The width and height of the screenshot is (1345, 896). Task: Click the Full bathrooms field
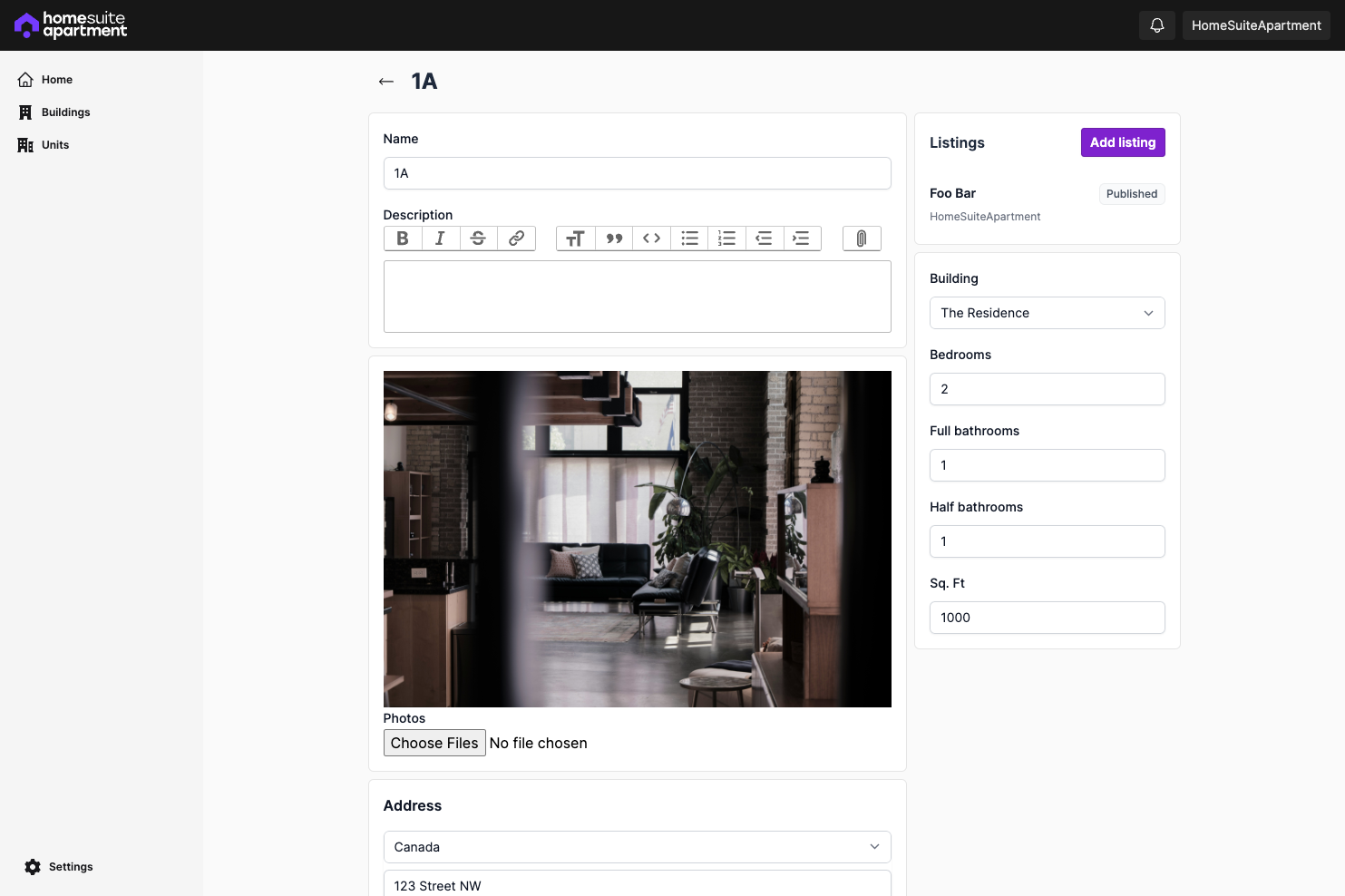pos(1048,465)
